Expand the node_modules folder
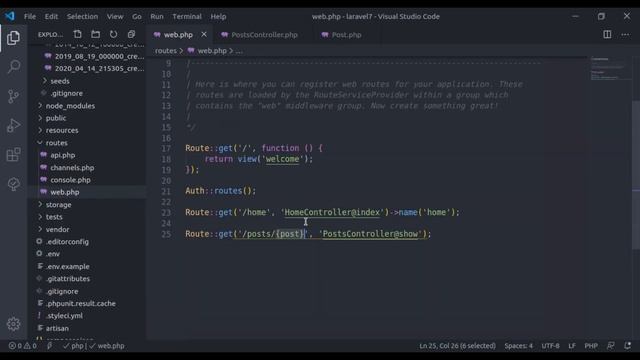Image resolution: width=640 pixels, height=360 pixels. (x=70, y=106)
